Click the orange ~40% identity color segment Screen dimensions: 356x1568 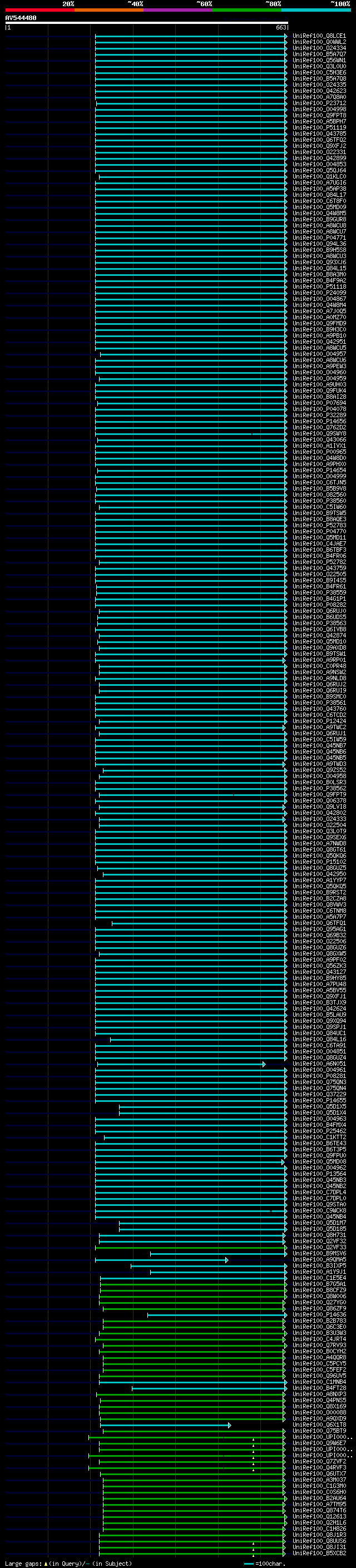pyautogui.click(x=109, y=10)
